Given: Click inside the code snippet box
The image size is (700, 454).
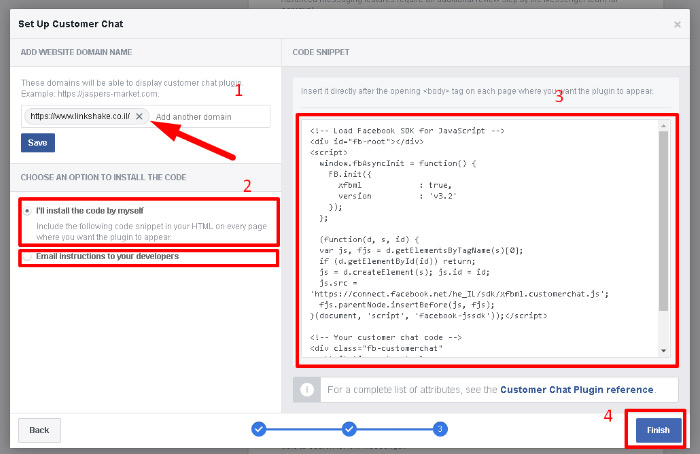Looking at the screenshot, I should pos(480,239).
